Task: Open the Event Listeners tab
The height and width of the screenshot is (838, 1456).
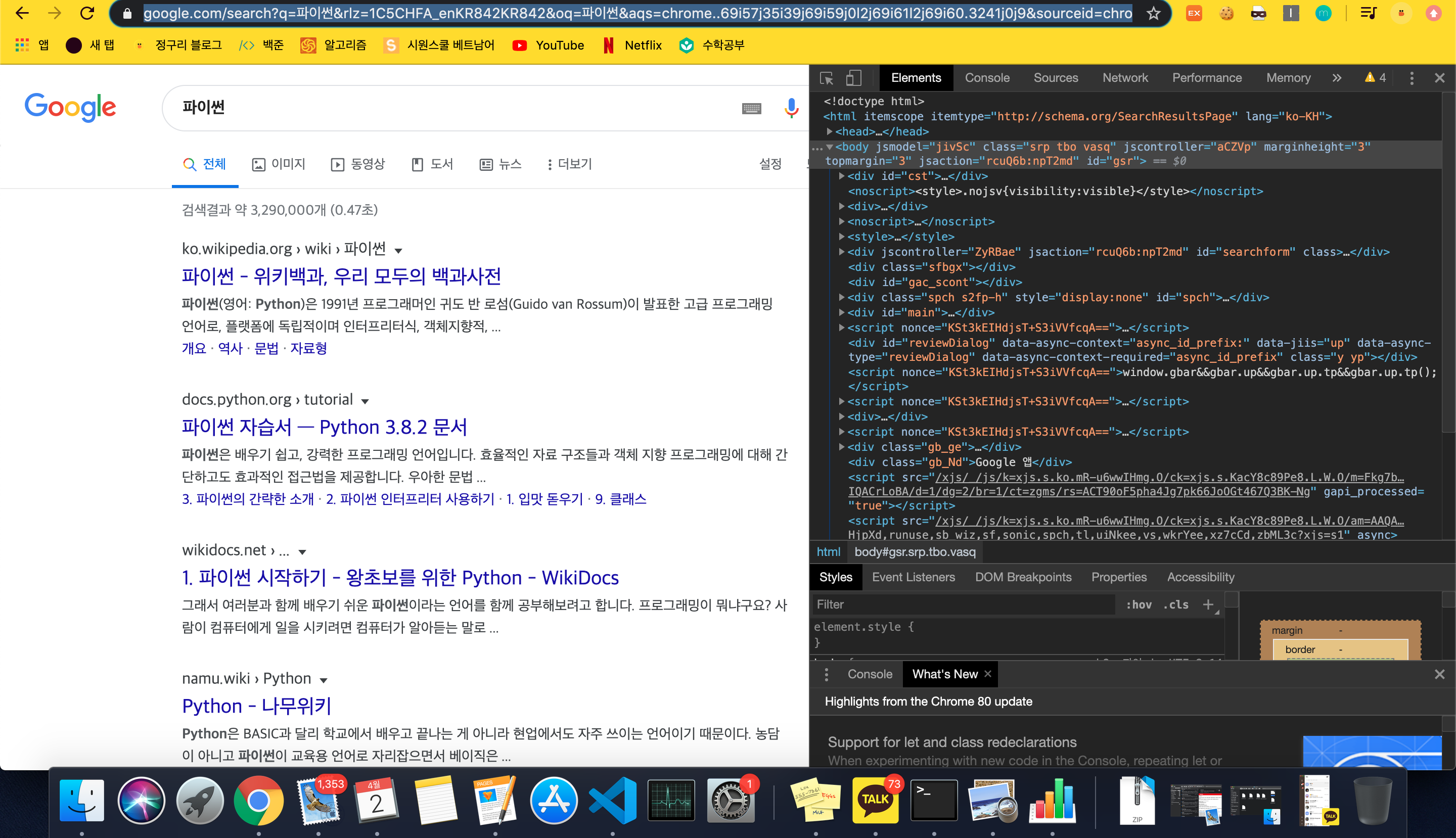Action: [913, 577]
